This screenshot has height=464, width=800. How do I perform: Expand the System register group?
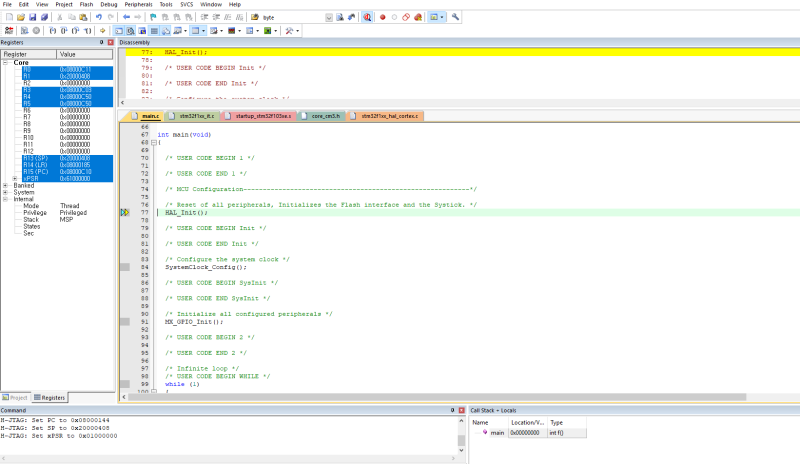point(6,192)
